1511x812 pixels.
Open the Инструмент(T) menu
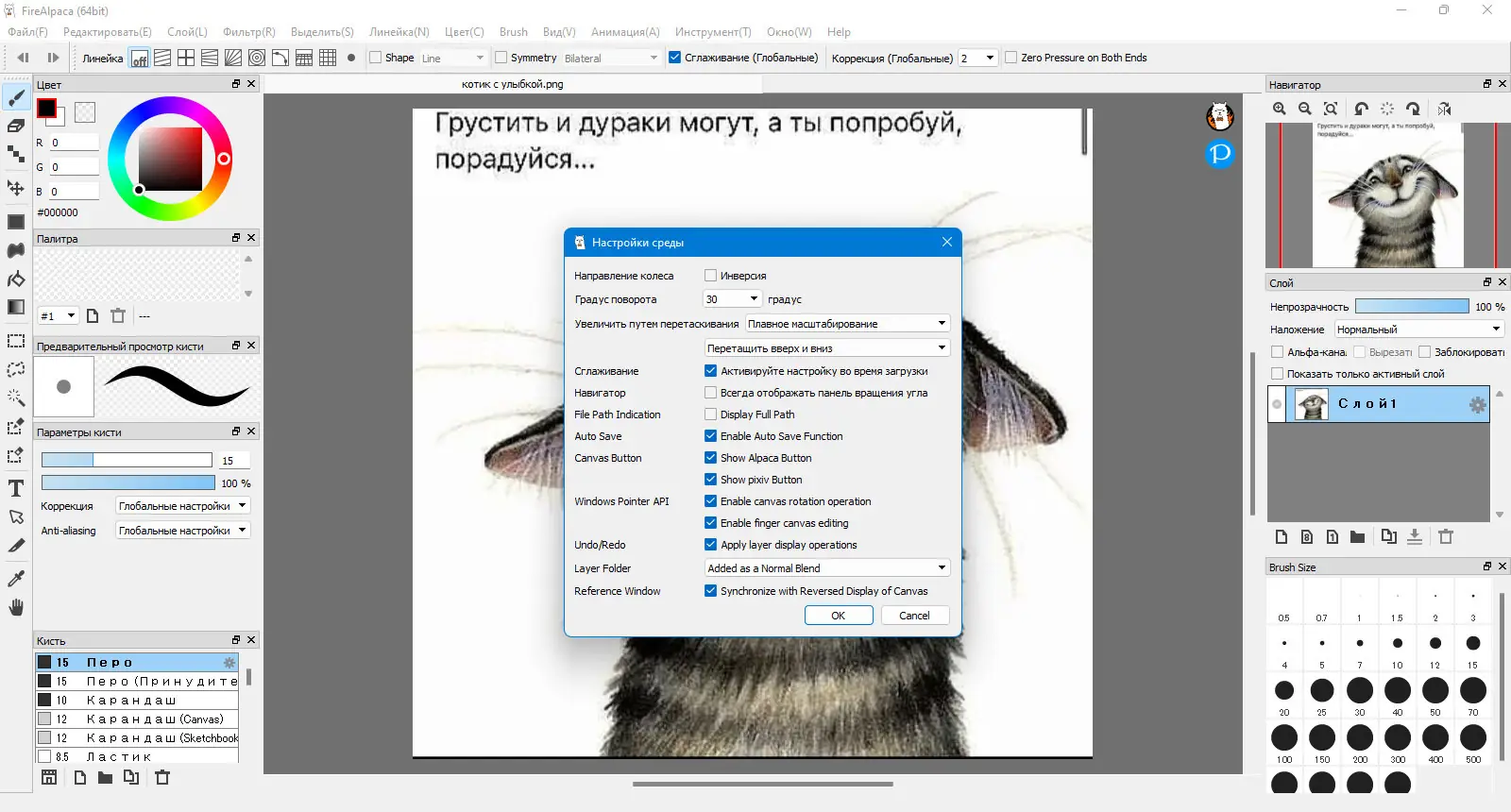click(713, 32)
